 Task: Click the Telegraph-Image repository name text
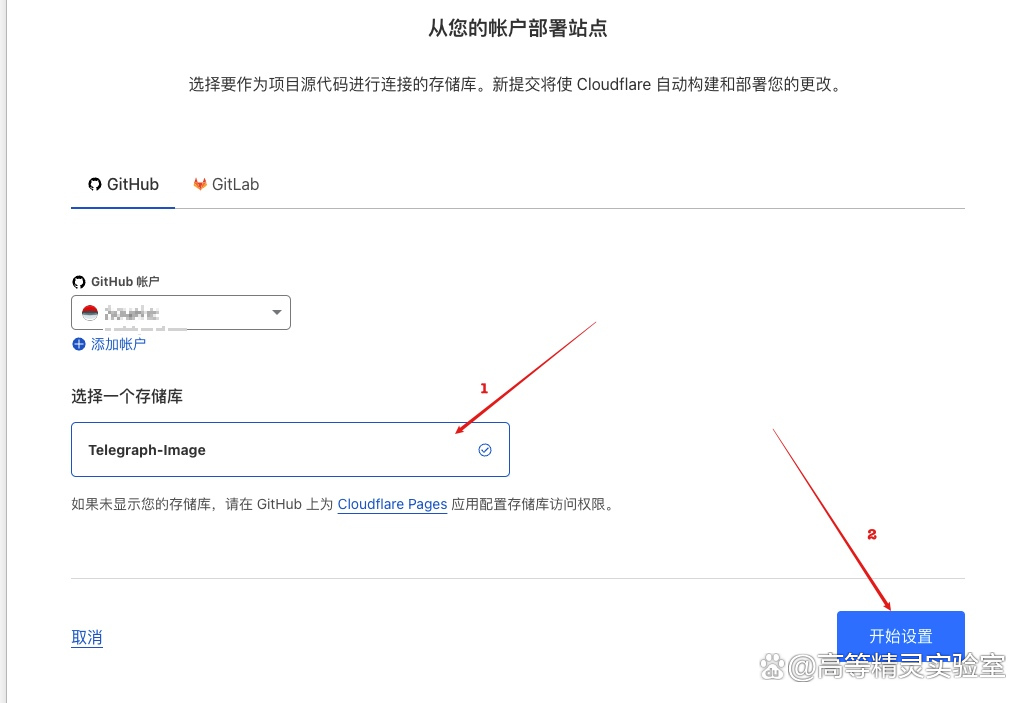point(147,450)
